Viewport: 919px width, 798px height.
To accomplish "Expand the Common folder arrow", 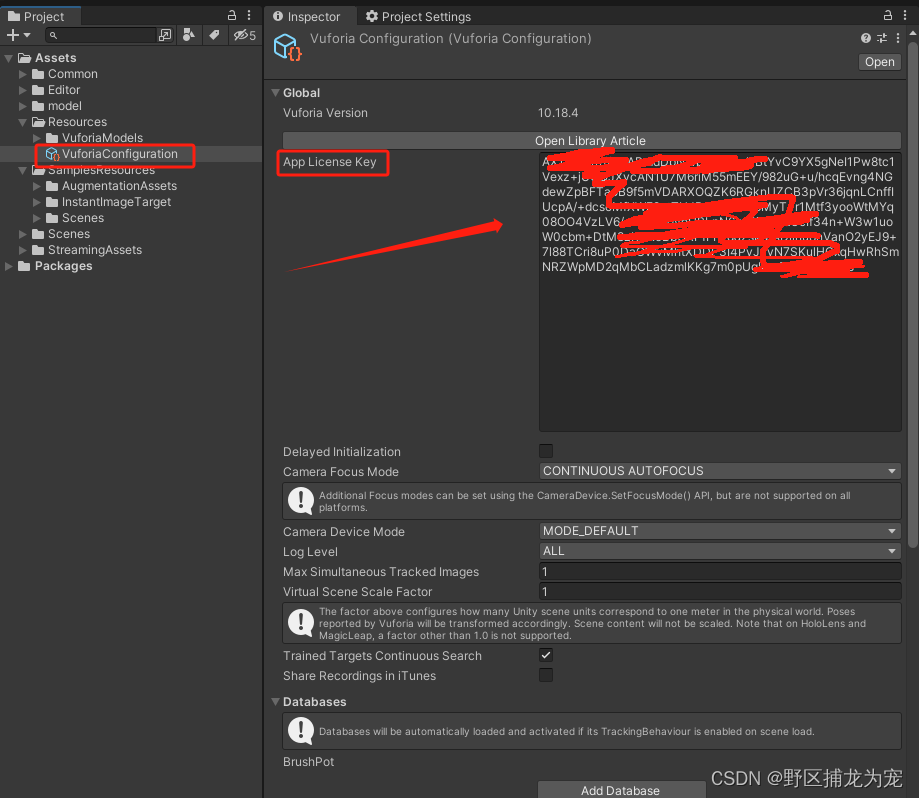I will pyautogui.click(x=23, y=74).
